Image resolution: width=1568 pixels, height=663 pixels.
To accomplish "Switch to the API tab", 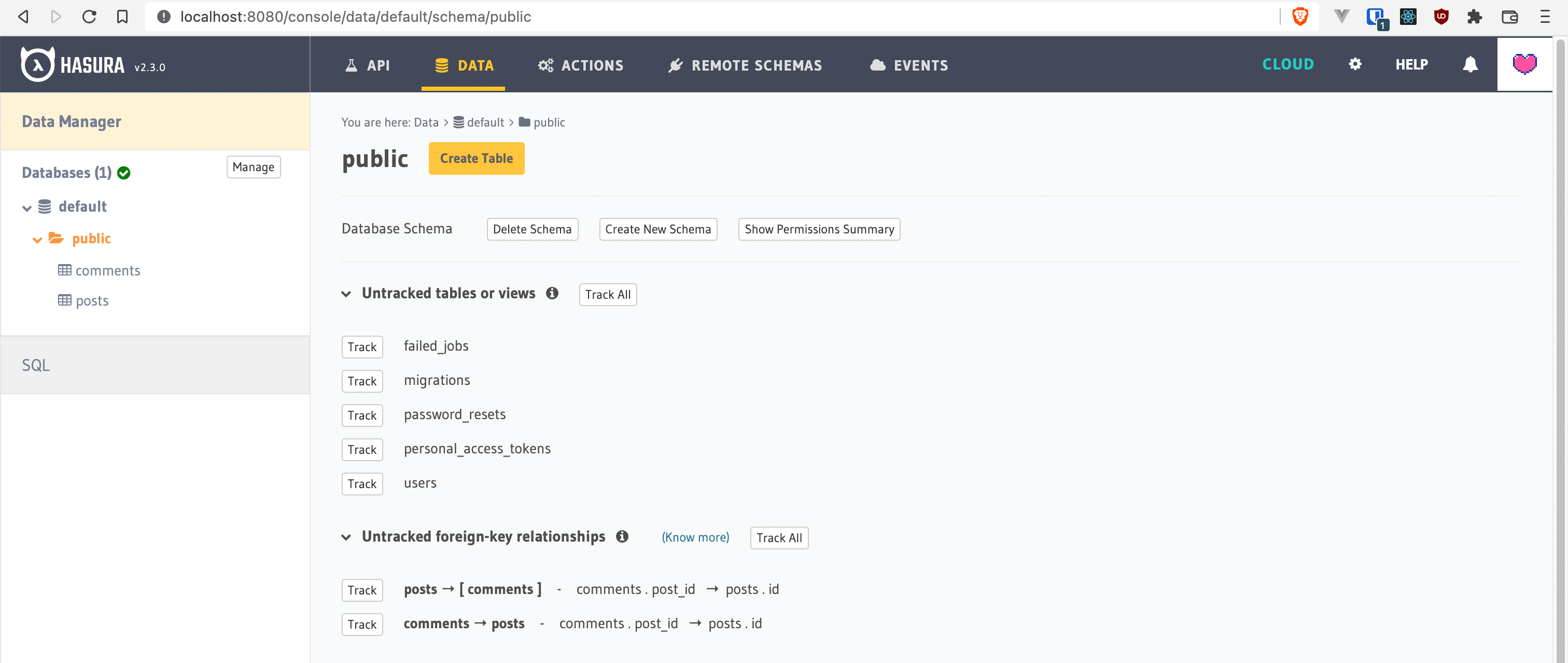I will pyautogui.click(x=368, y=65).
